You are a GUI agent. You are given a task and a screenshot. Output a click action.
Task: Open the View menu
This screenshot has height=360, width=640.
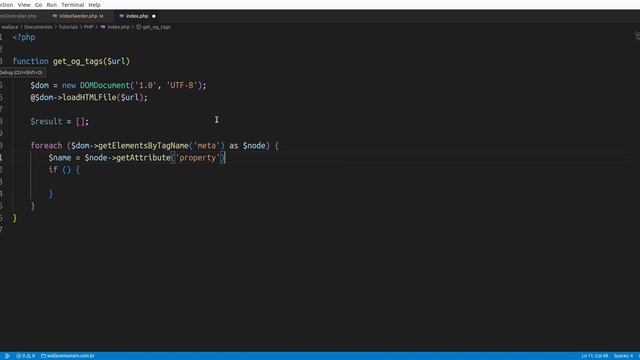point(24,5)
